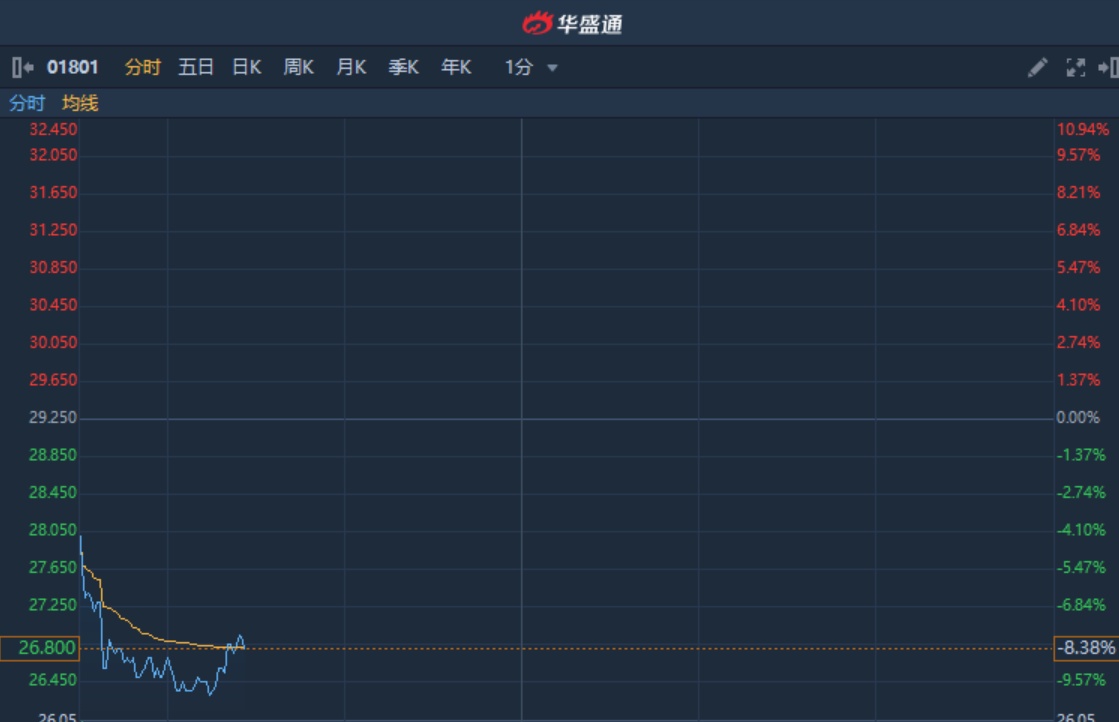This screenshot has width=1119, height=722.
Task: Select the 月K monthly chart
Action: pos(351,68)
